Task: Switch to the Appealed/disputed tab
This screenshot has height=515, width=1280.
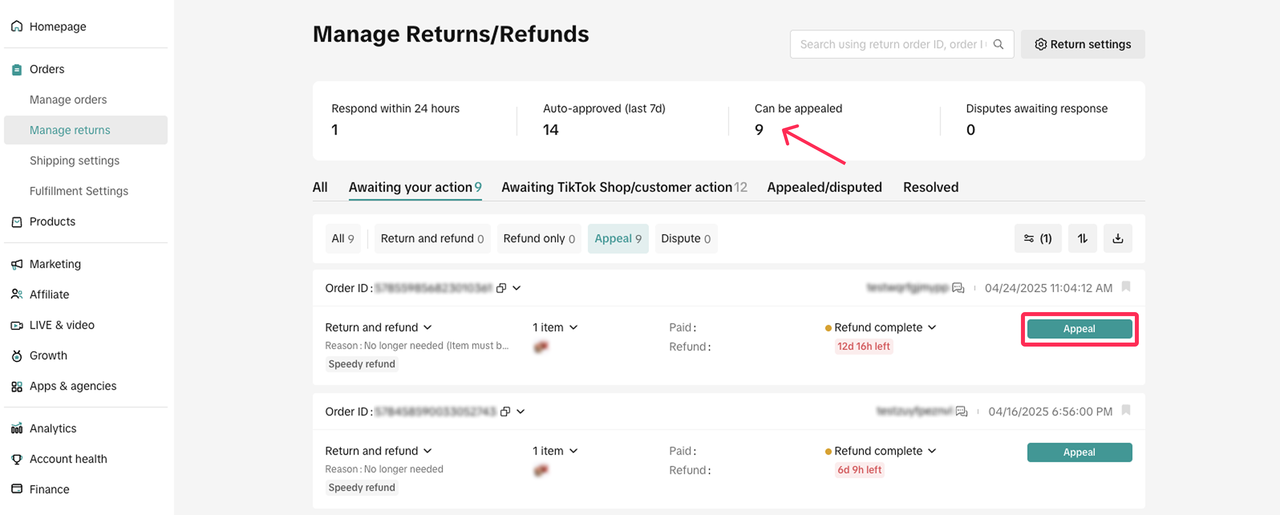Action: point(824,187)
